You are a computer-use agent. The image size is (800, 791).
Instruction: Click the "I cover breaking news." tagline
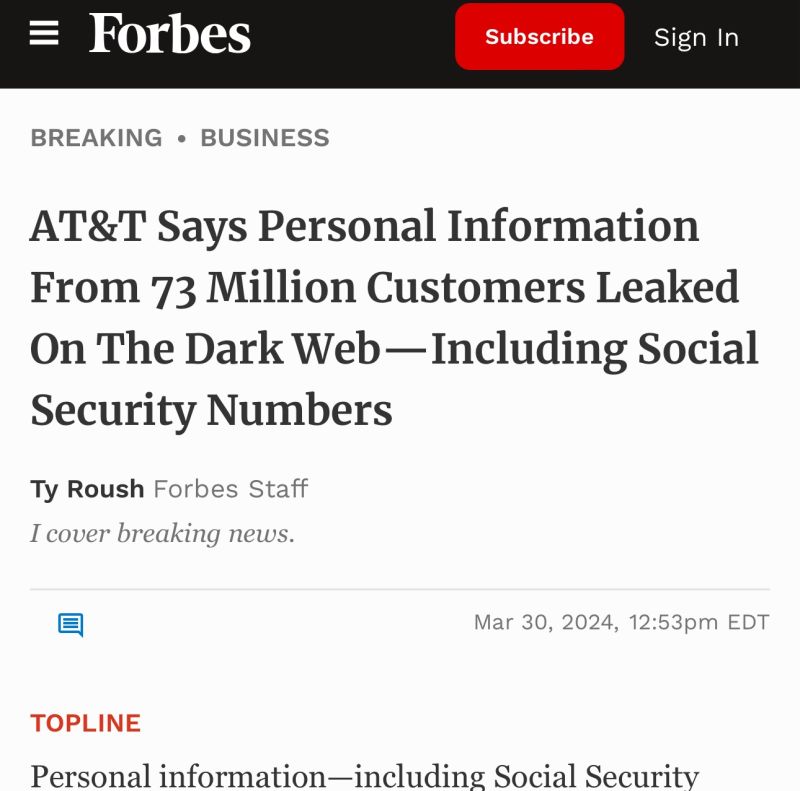(x=163, y=534)
